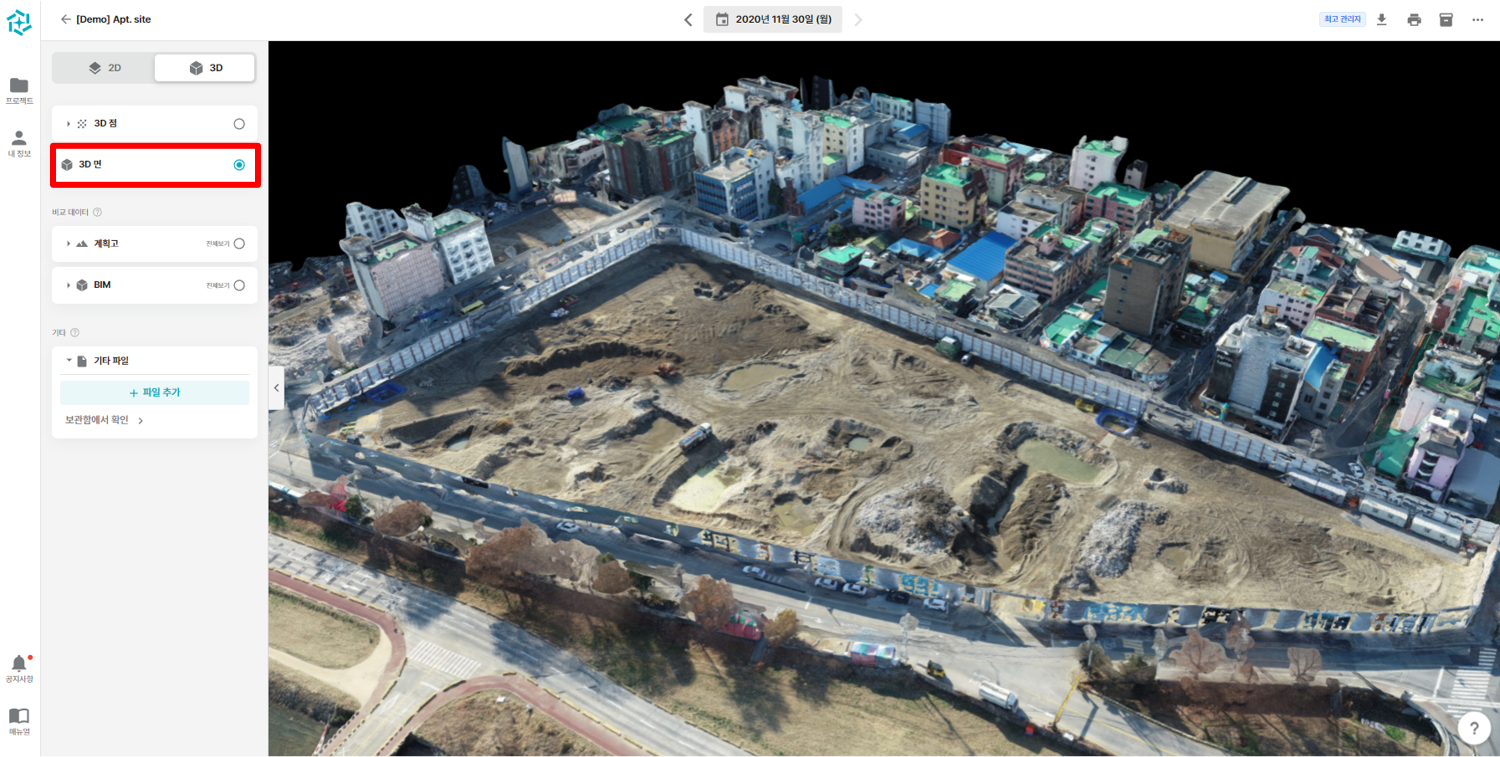Expand the BIM comparison data entry
Screen dimensions: 1500x757
67,285
